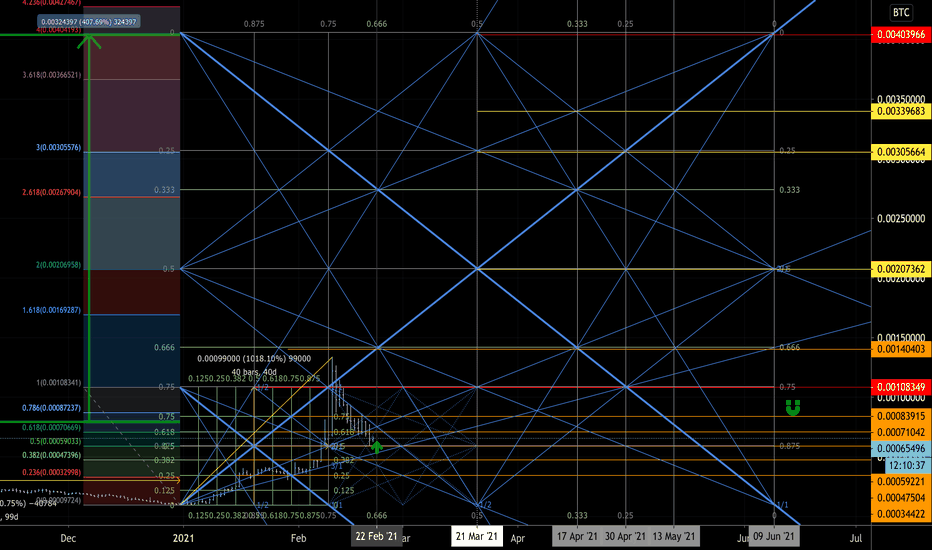The width and height of the screenshot is (932, 550).
Task: Select the 1.618(0.00169287) Fibonacci label
Action: [52, 310]
